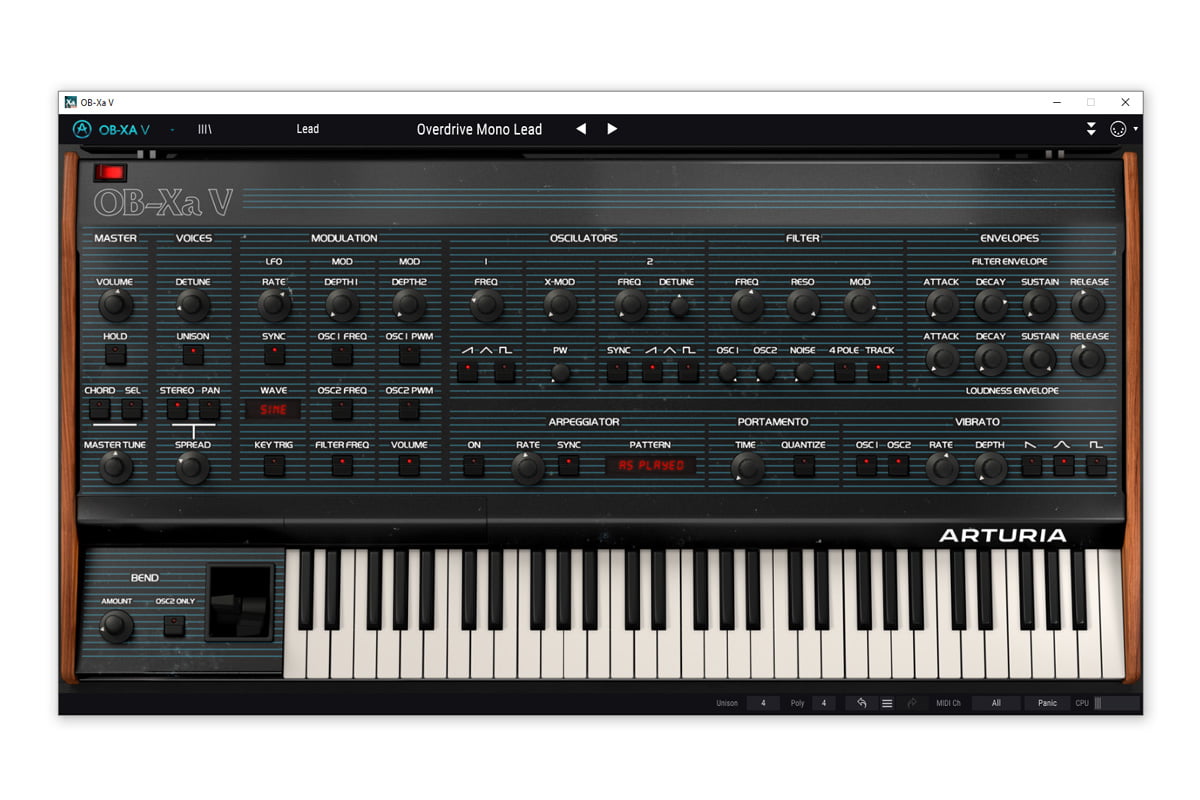
Task: Toggle the arpeggiator SYNC button
Action: (x=569, y=465)
